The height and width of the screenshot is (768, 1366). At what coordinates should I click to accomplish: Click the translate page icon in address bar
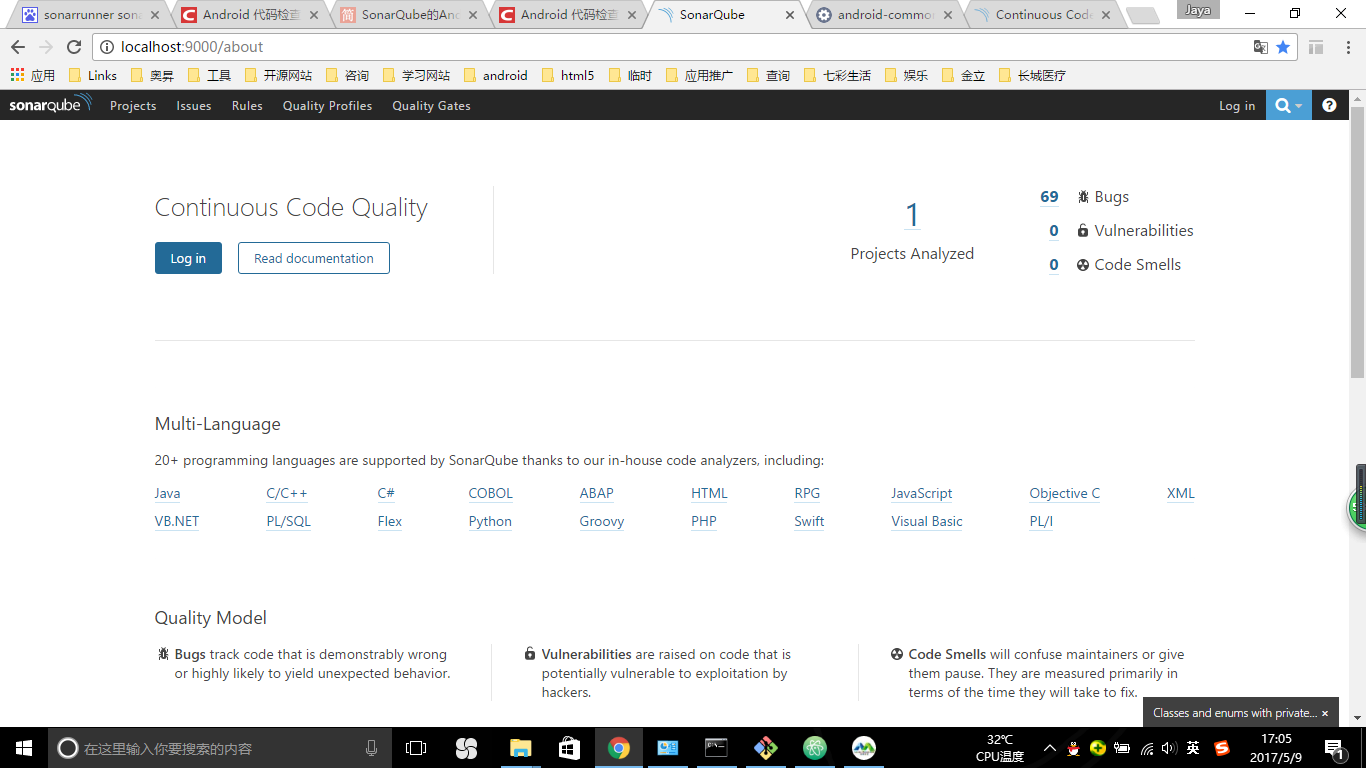[1261, 47]
